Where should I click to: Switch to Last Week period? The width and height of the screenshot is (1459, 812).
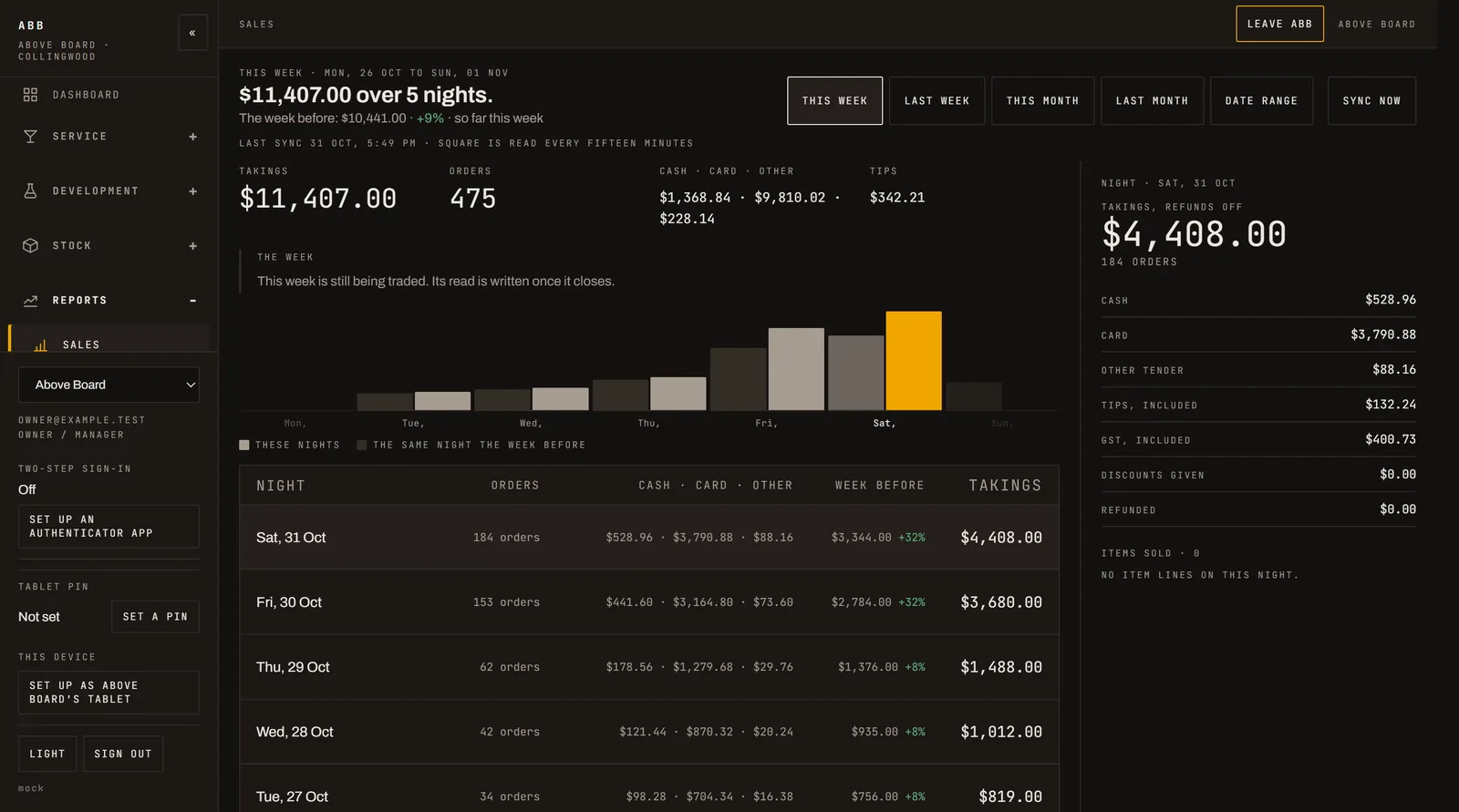pos(936,100)
